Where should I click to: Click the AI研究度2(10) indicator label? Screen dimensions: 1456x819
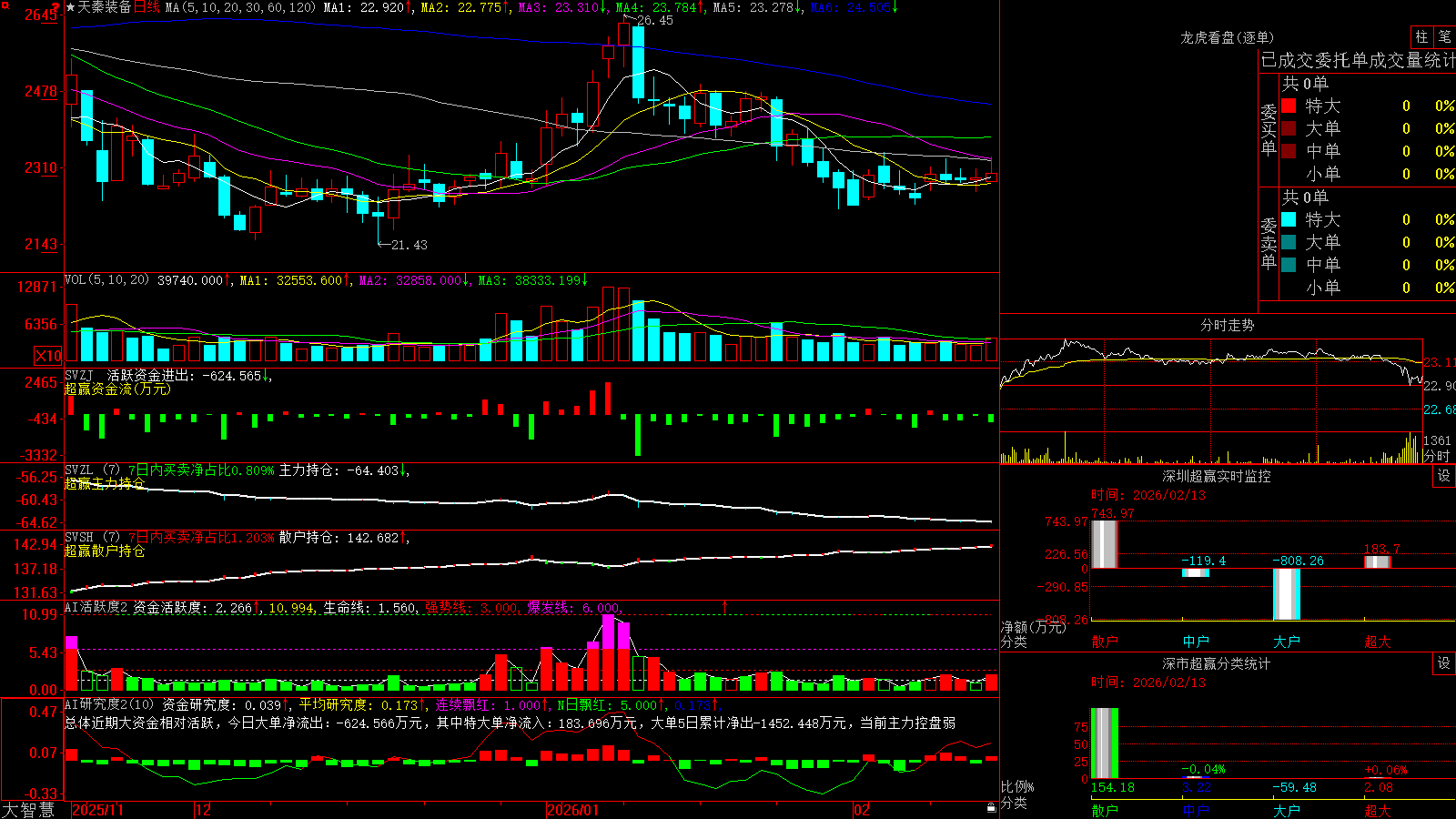109,704
